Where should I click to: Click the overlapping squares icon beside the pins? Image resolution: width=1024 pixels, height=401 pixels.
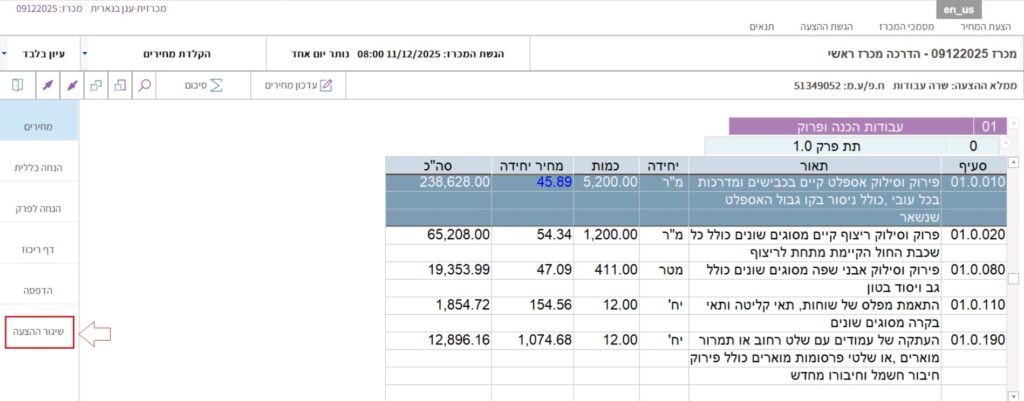(x=96, y=86)
